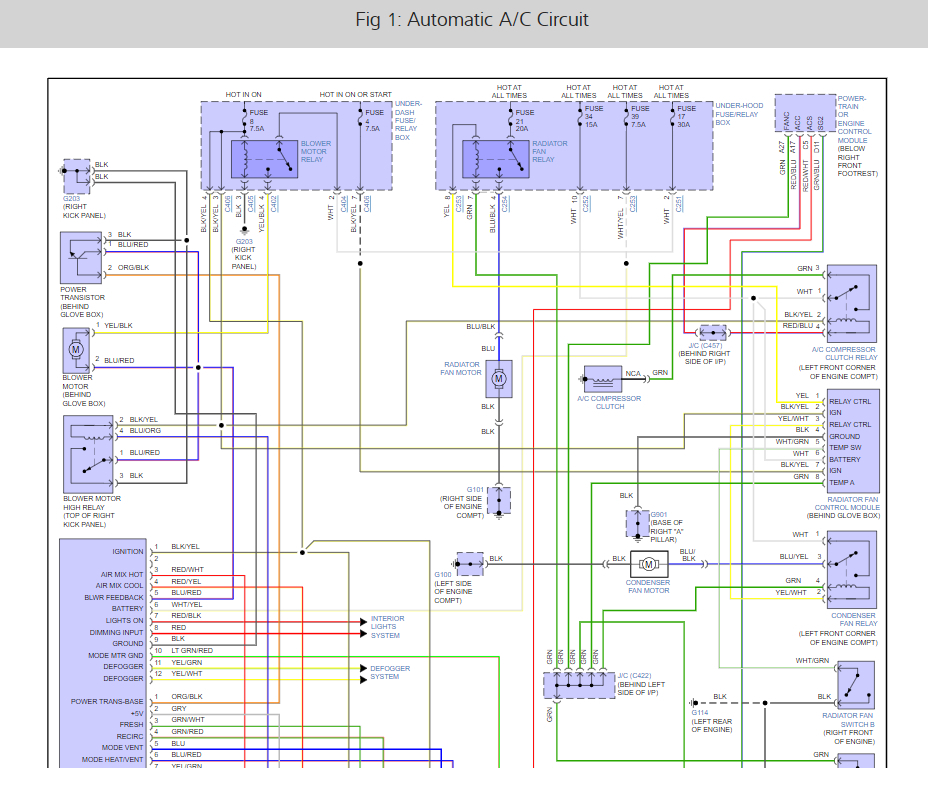The image size is (928, 800).
Task: Select the 'TEMP A' pin label
Action: coord(842,483)
